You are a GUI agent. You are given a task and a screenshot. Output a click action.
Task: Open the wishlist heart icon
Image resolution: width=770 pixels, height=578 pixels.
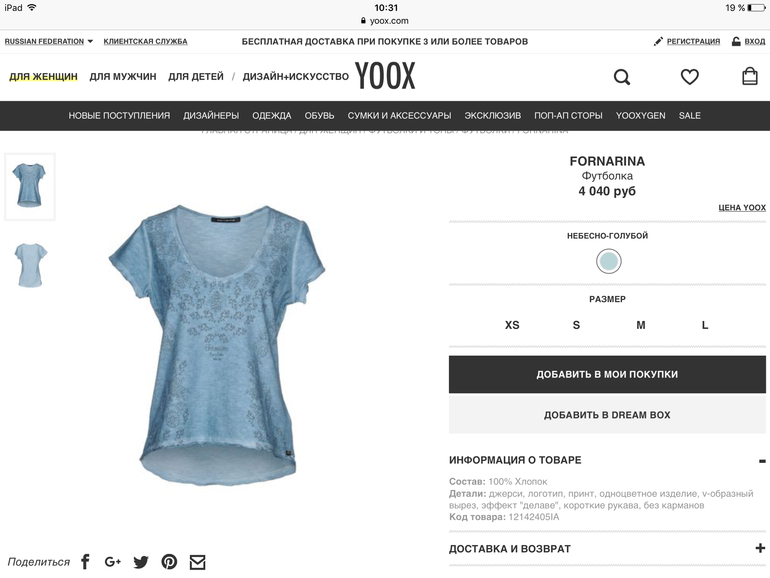point(689,77)
